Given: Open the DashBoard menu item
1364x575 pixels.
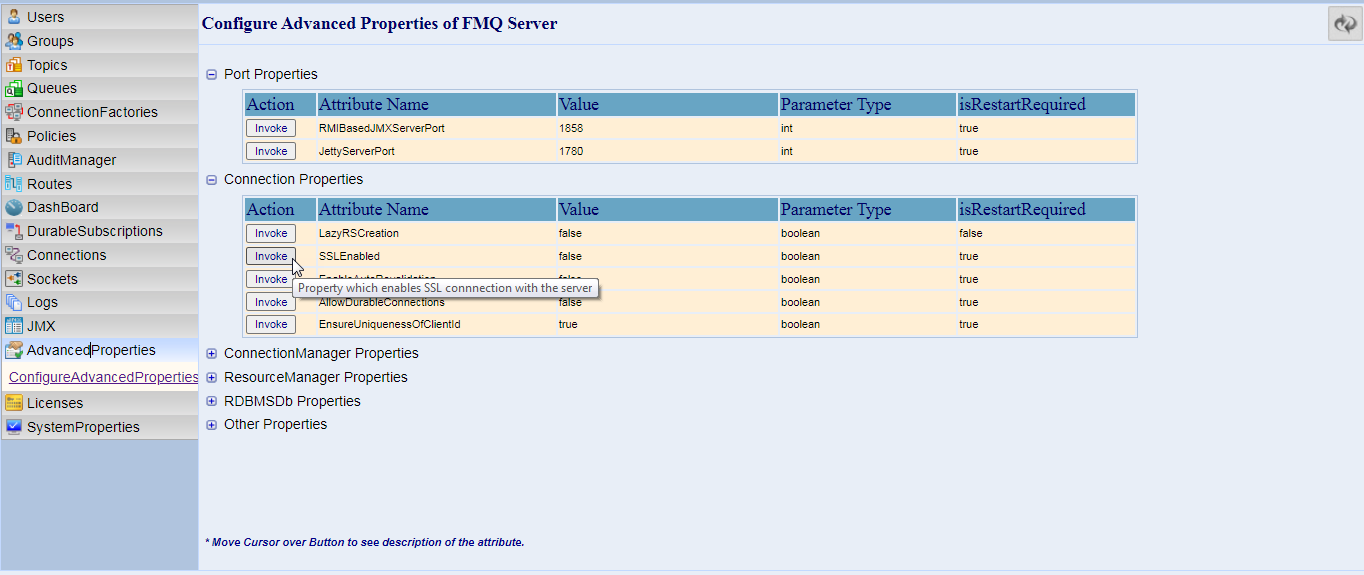Looking at the screenshot, I should coord(100,207).
